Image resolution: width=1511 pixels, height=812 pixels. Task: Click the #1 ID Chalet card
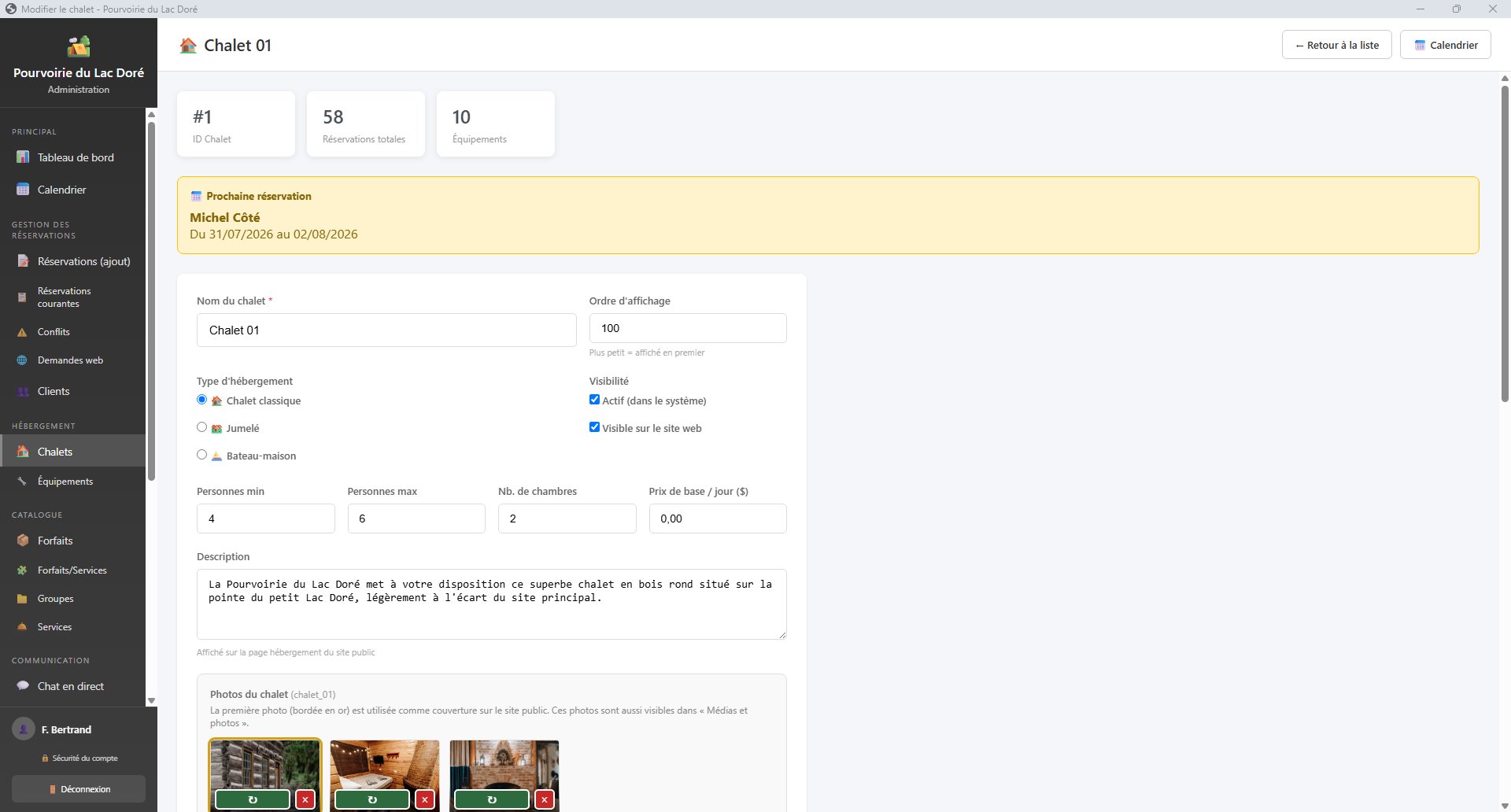pyautogui.click(x=236, y=124)
